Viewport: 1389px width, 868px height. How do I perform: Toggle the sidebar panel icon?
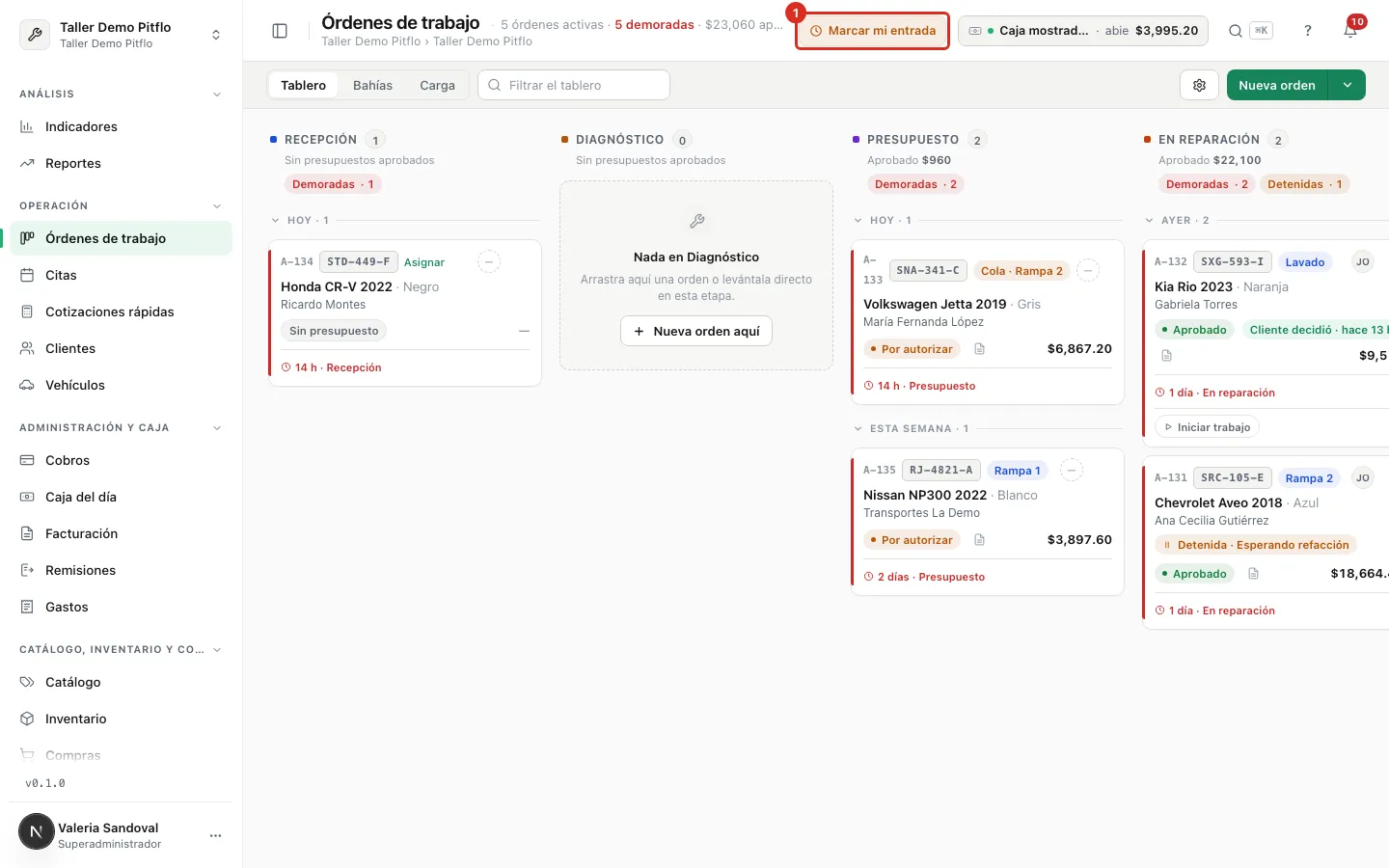pos(280,31)
